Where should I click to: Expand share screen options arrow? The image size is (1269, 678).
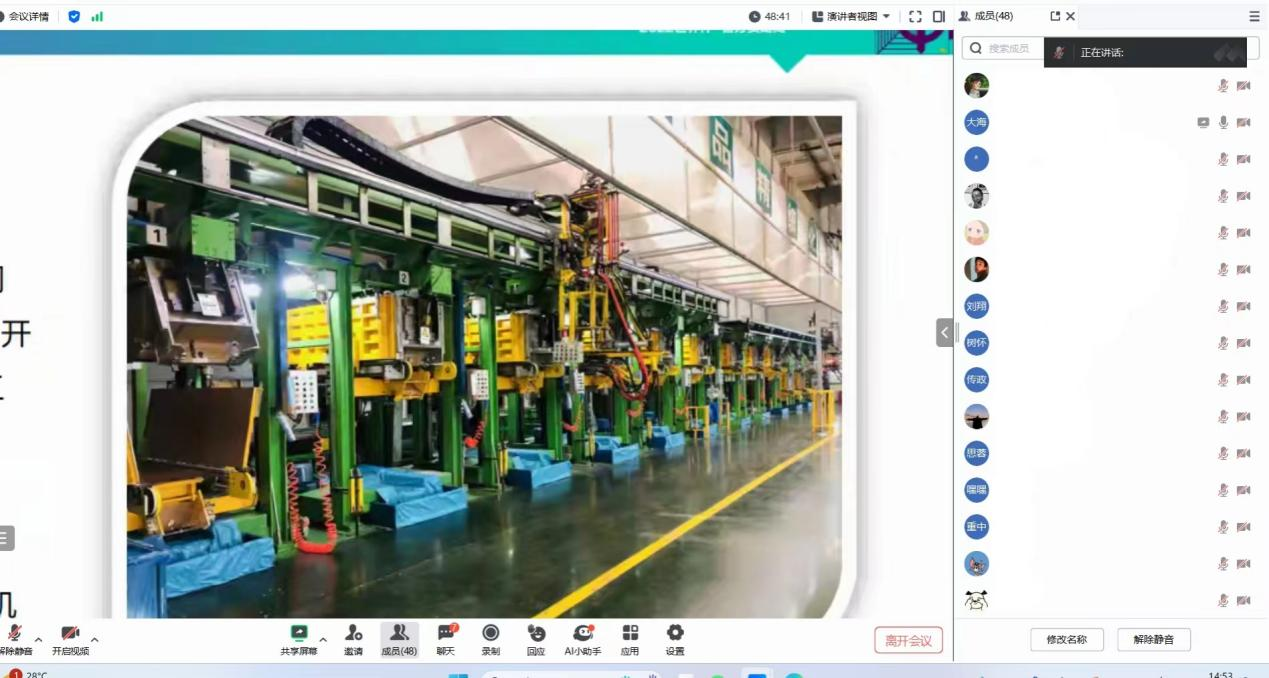pyautogui.click(x=323, y=639)
